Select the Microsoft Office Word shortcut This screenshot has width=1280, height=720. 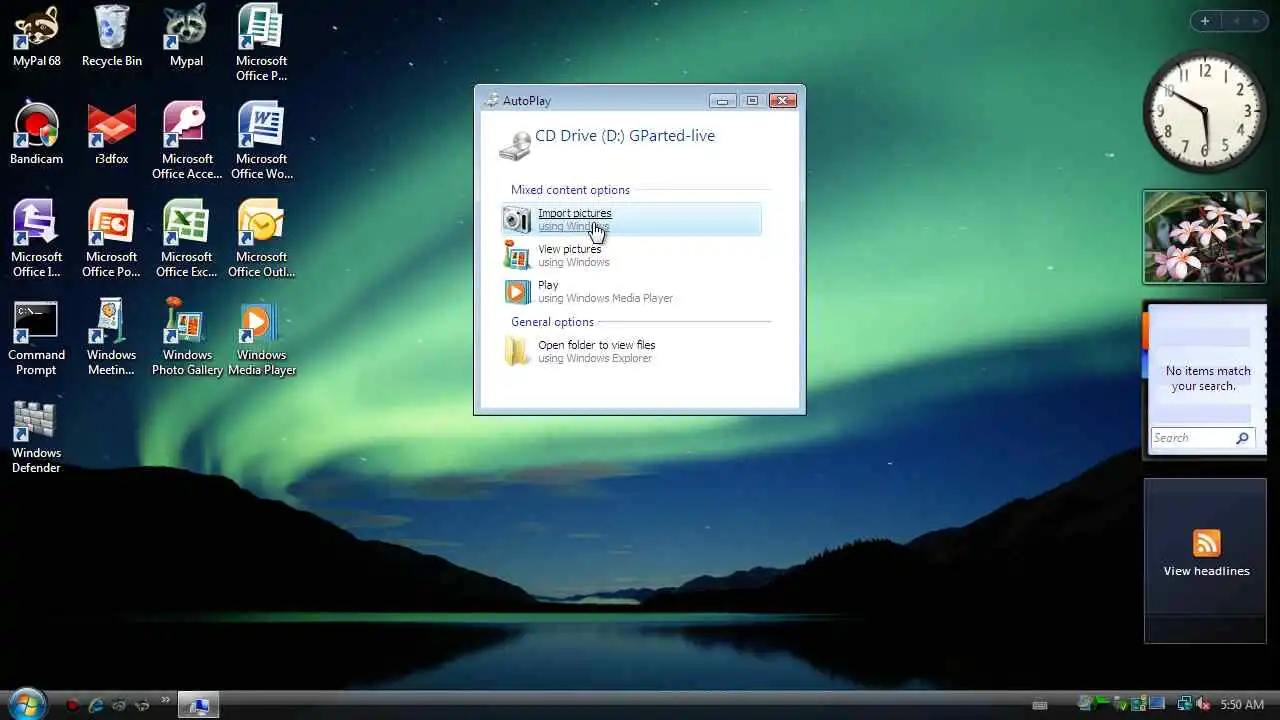pos(261,141)
